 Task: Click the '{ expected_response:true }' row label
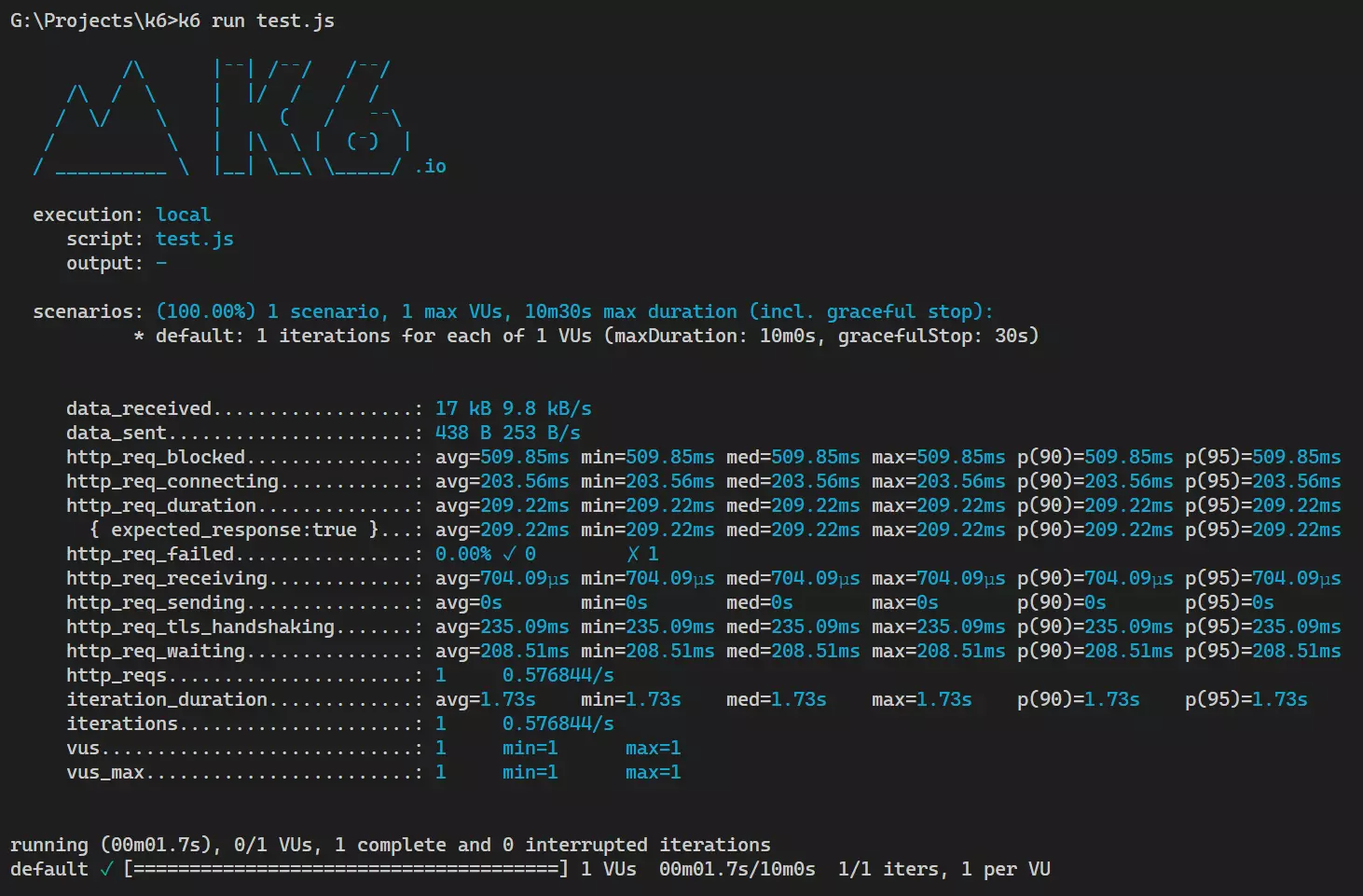tap(234, 530)
